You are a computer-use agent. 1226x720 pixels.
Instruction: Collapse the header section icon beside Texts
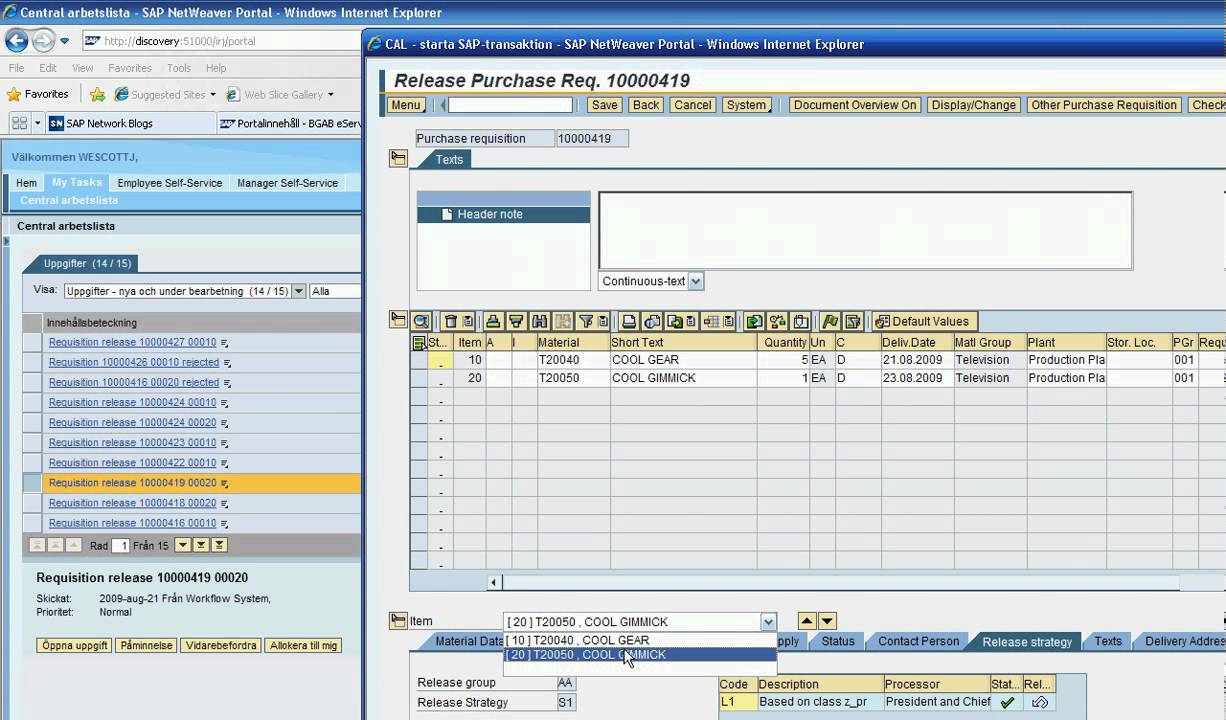click(x=398, y=158)
